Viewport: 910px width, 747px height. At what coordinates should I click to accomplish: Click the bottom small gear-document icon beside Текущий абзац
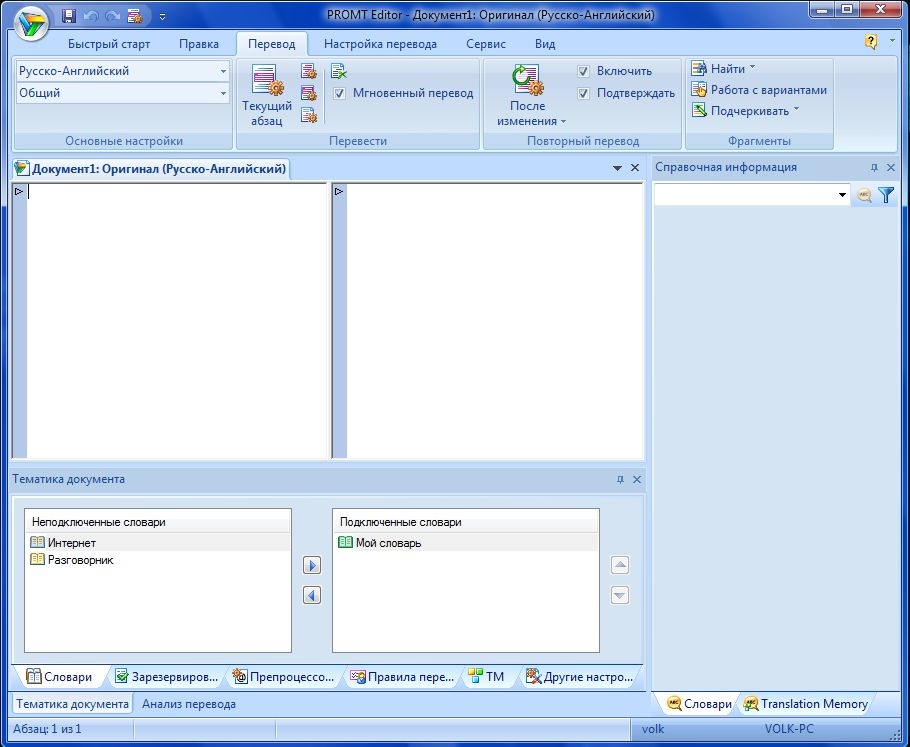[x=309, y=115]
